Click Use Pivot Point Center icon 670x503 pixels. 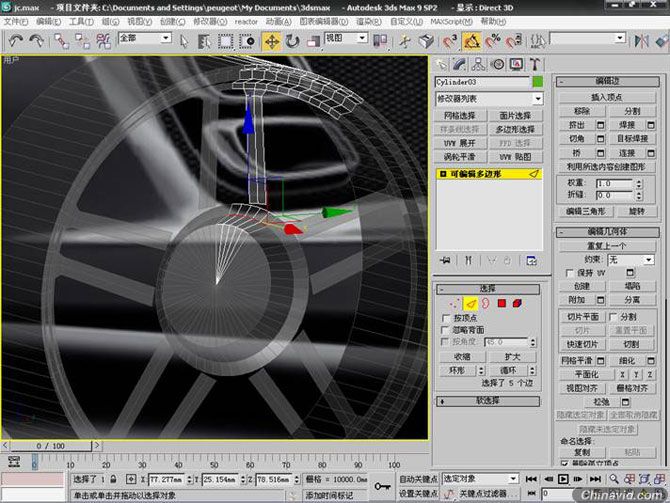(x=380, y=41)
